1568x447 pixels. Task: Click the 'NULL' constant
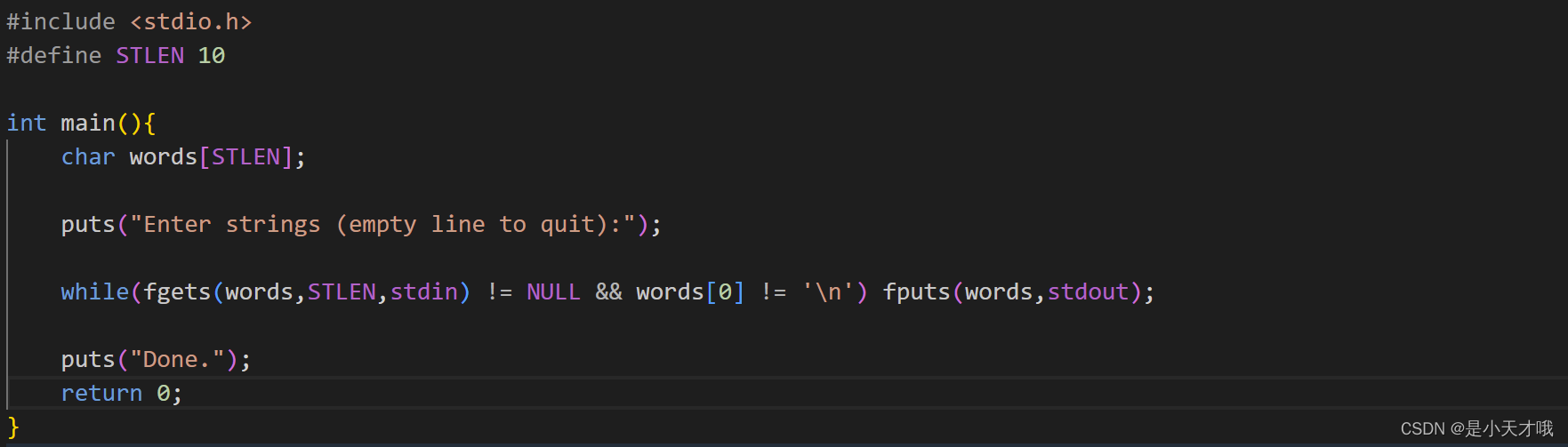click(553, 292)
